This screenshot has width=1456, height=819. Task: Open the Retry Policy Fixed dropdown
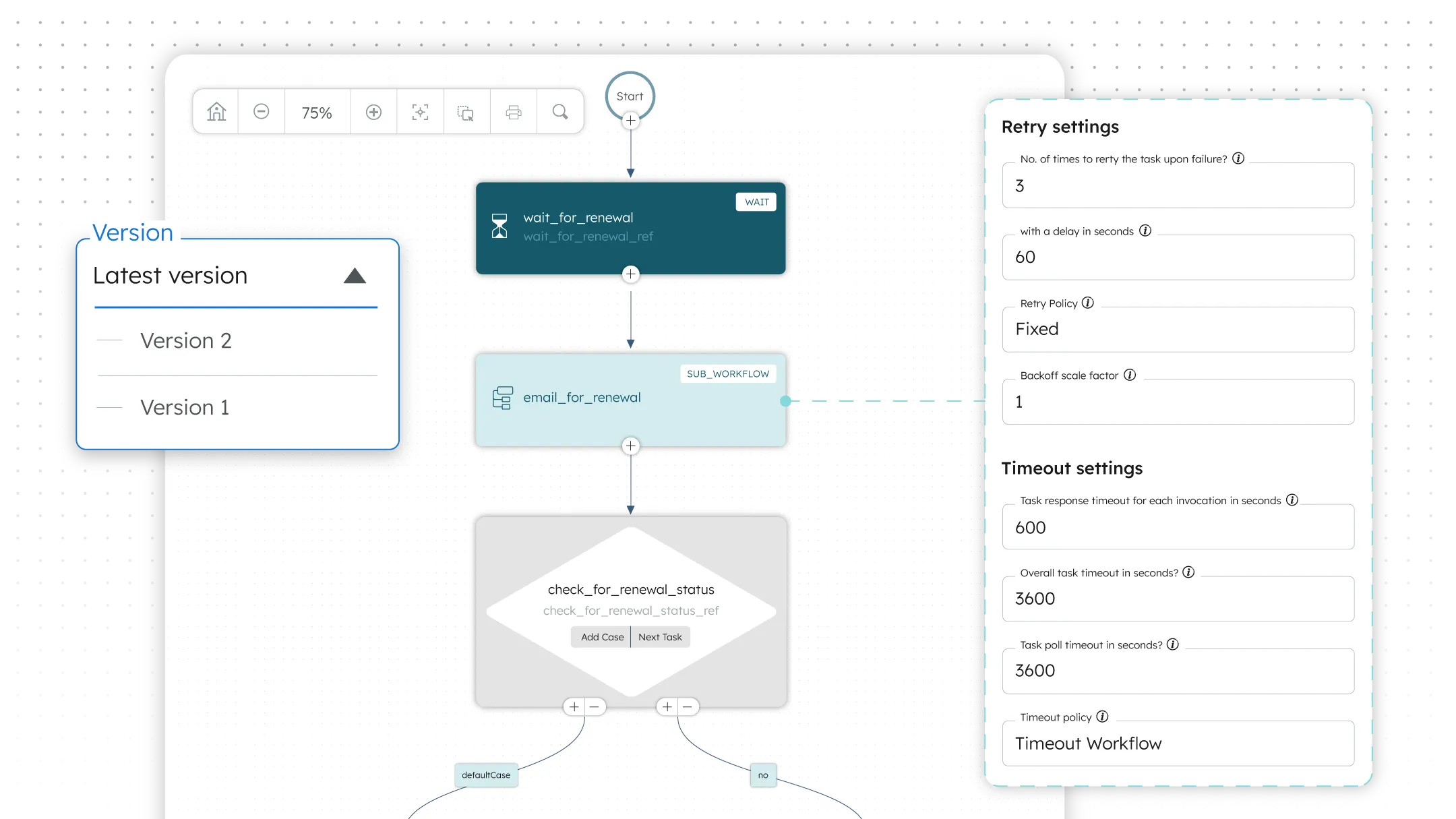click(x=1178, y=330)
